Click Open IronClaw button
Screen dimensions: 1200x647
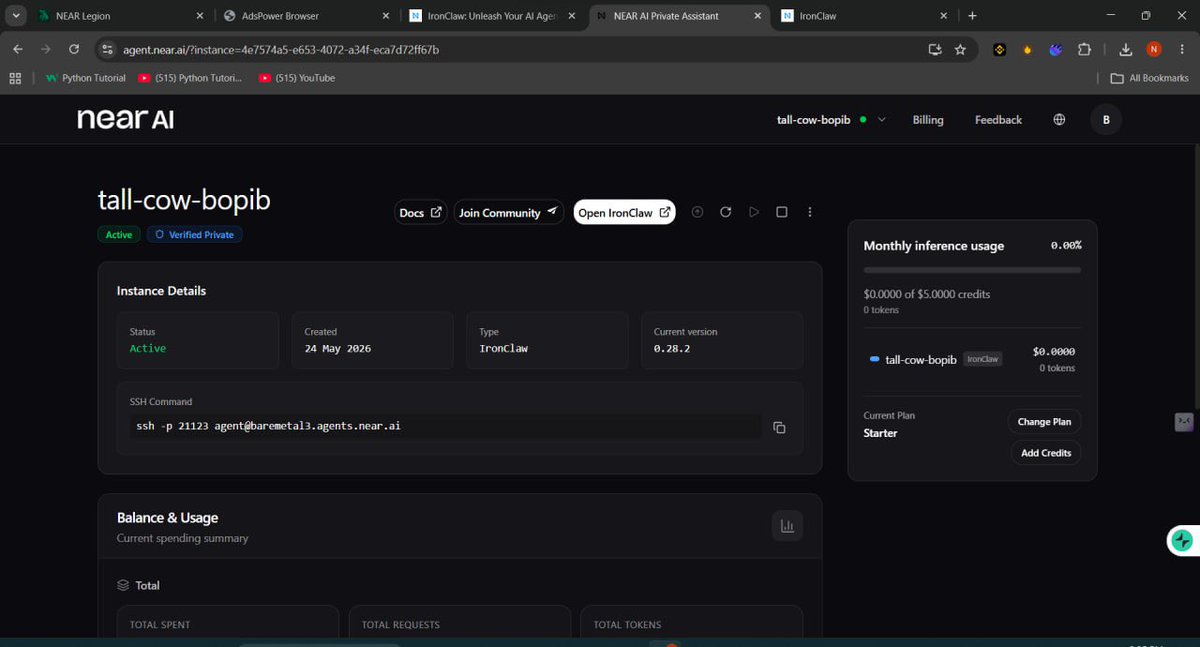click(x=624, y=212)
